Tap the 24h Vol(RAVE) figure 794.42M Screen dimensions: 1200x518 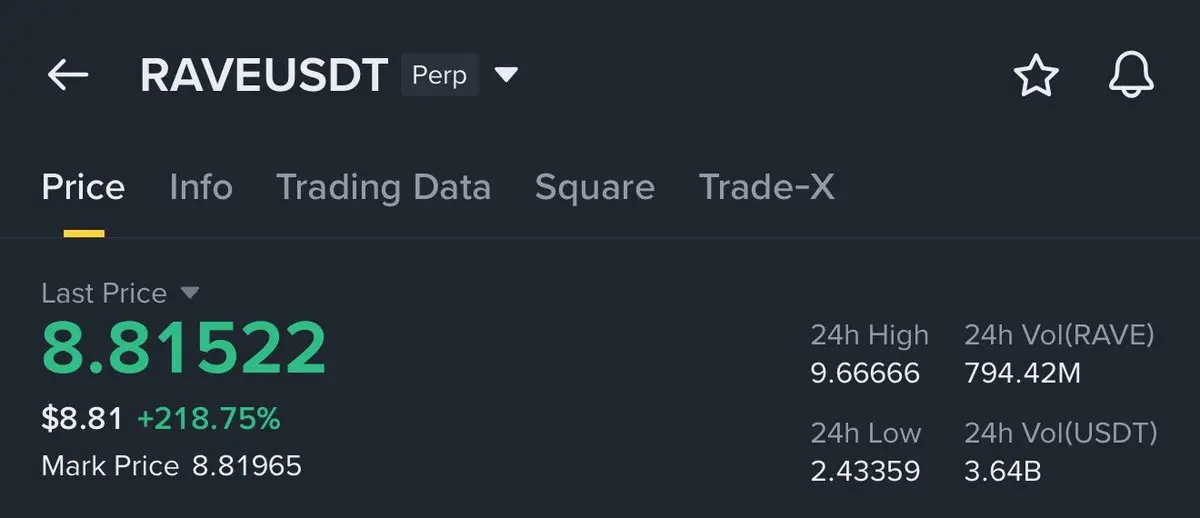pos(1022,374)
